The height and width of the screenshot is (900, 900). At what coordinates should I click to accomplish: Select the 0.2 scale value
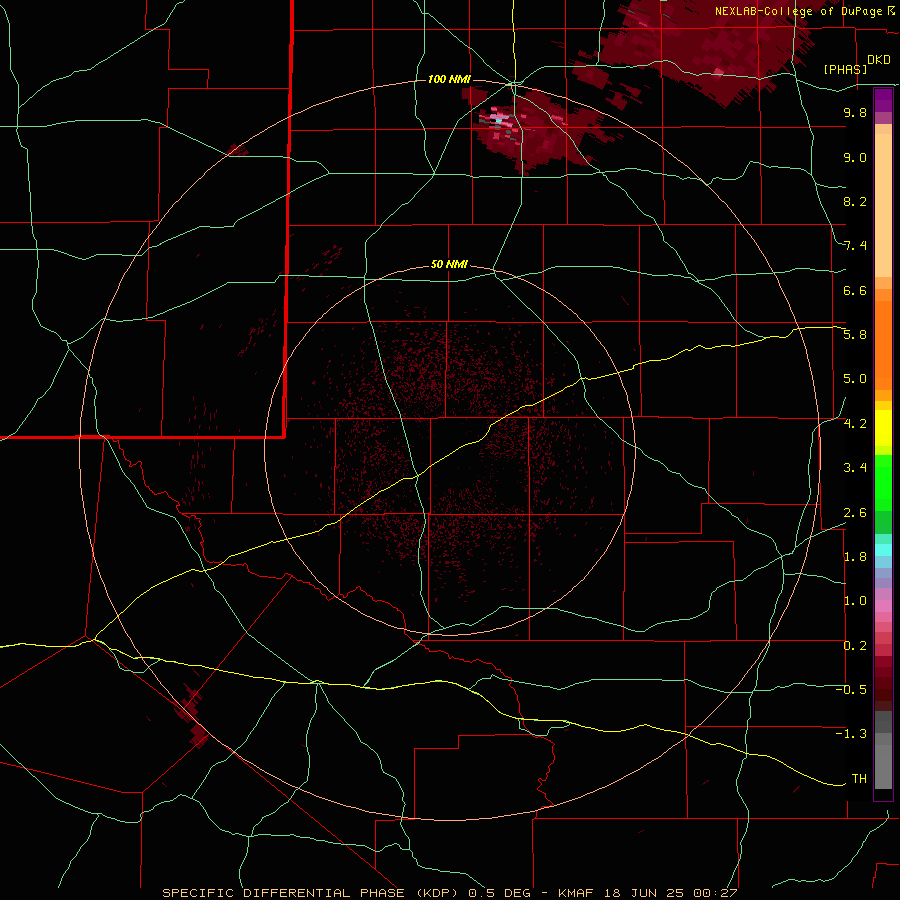(855, 646)
